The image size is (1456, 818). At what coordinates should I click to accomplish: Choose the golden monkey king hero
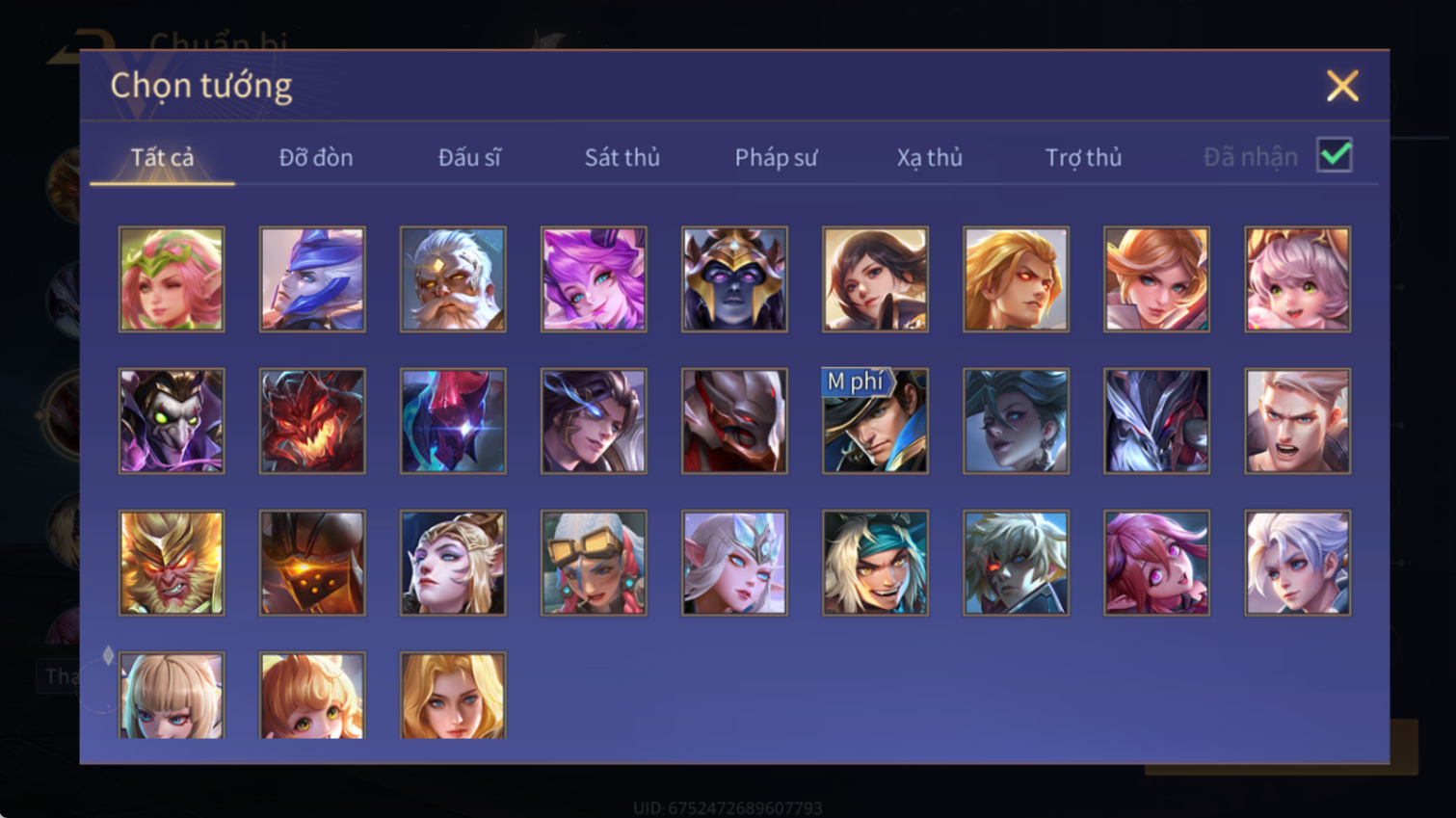(x=172, y=563)
